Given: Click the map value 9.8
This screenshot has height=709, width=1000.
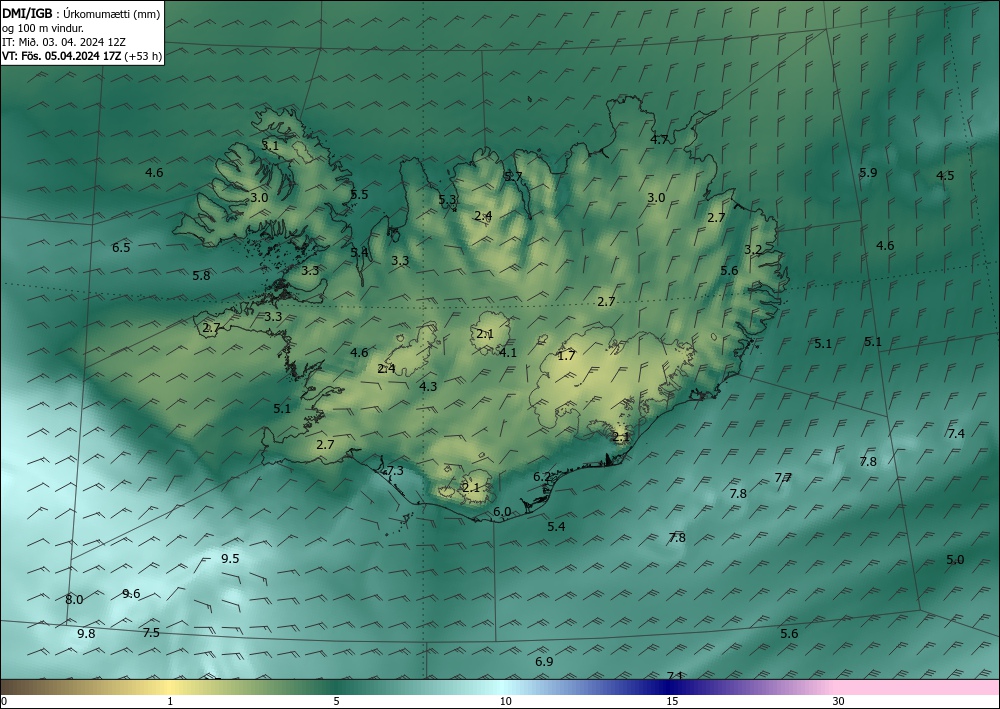Looking at the screenshot, I should coord(86,634).
